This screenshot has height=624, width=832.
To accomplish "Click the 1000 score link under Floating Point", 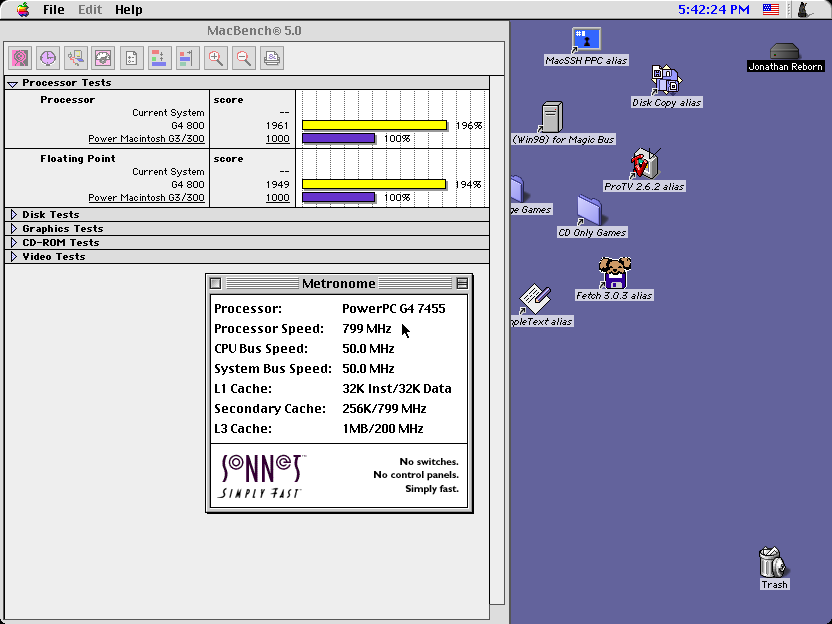I will (x=278, y=198).
